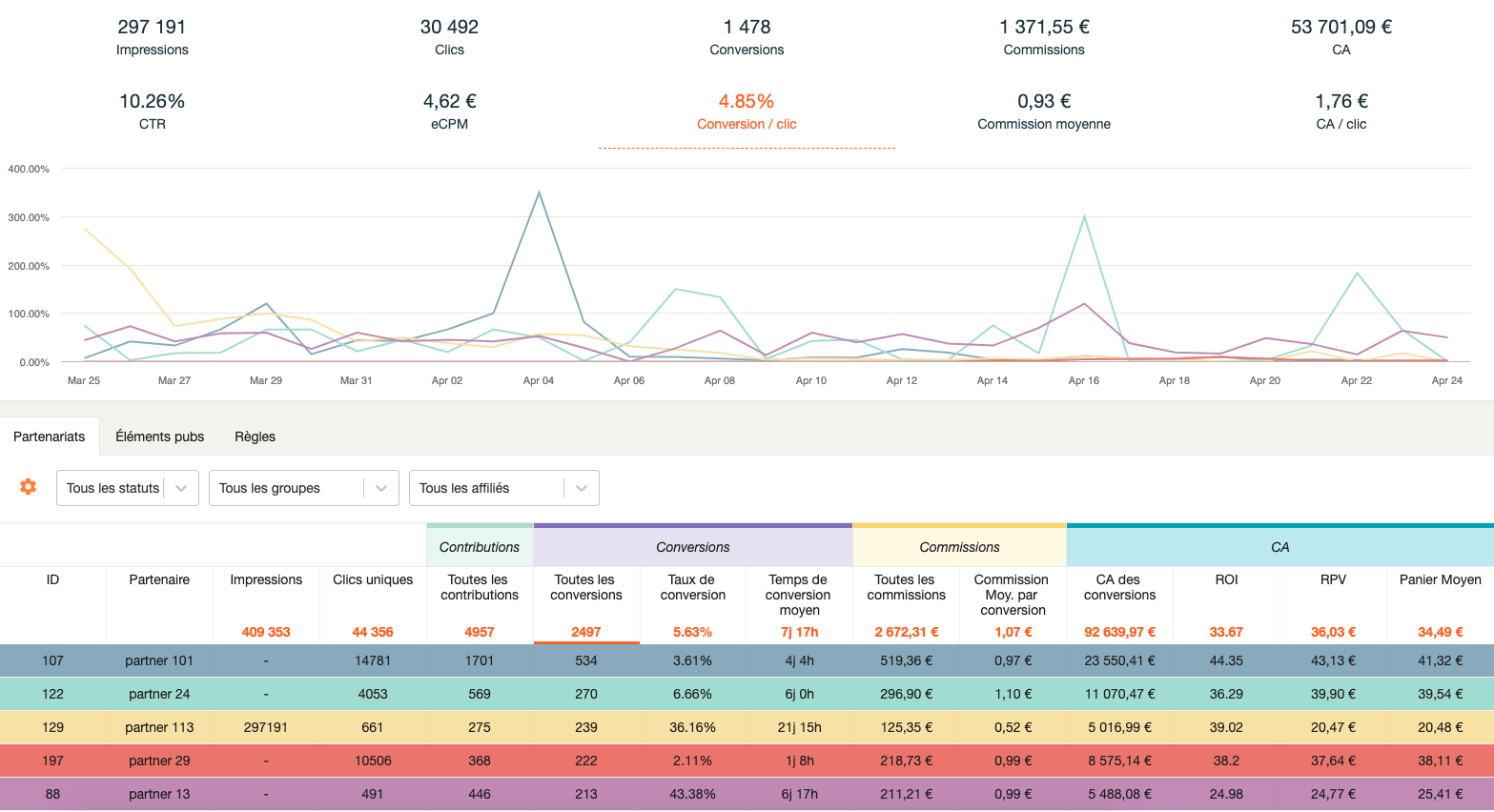Click ID 197 cell
The height and width of the screenshot is (812, 1494).
point(52,761)
